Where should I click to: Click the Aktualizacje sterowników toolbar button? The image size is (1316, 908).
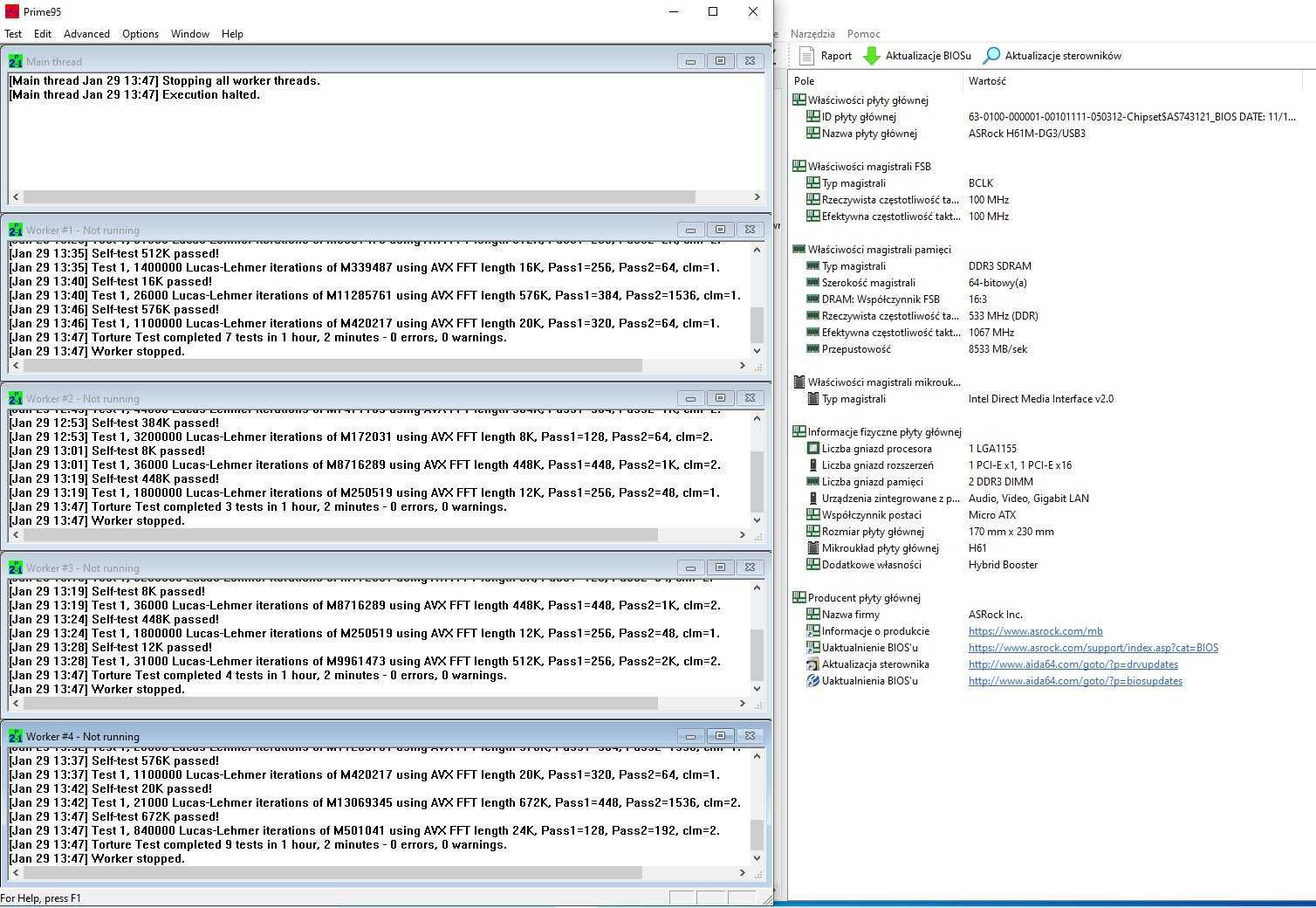1052,56
